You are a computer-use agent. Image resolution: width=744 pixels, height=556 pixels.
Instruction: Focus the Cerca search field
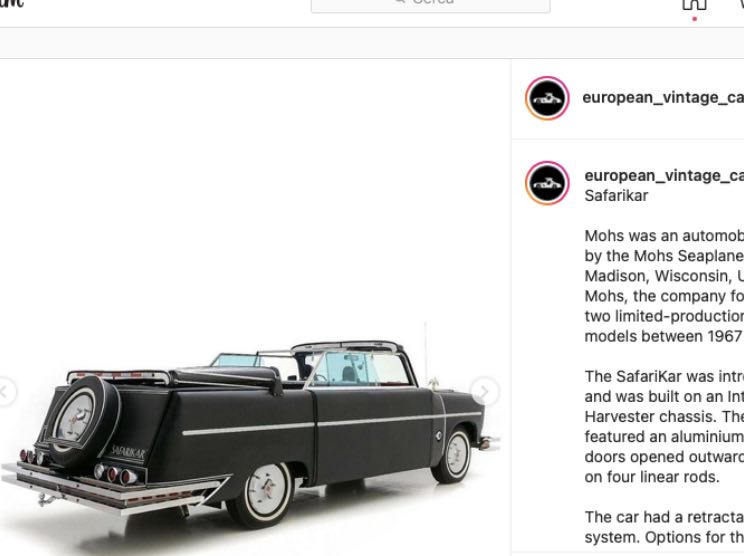430,5
